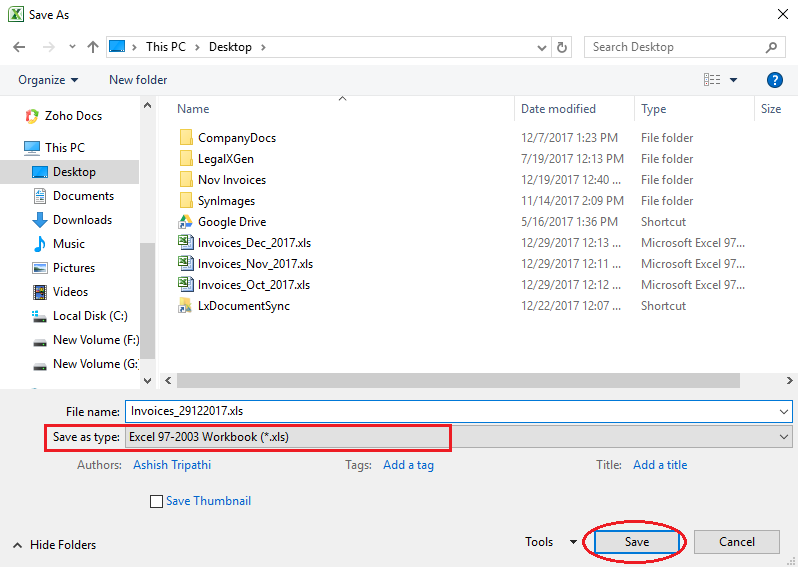Select the Google Drive shortcut icon
Viewport: 798px width, 567px height.
tap(185, 222)
